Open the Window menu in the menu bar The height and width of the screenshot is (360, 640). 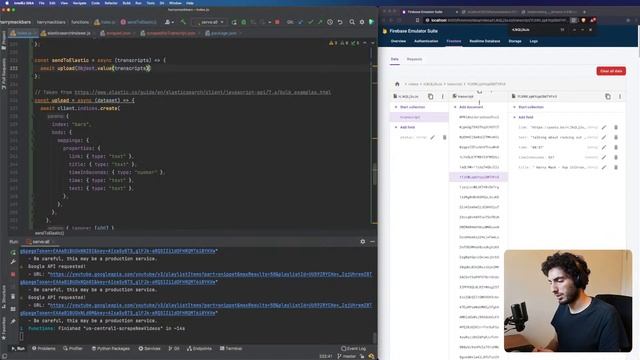pos(175,3)
